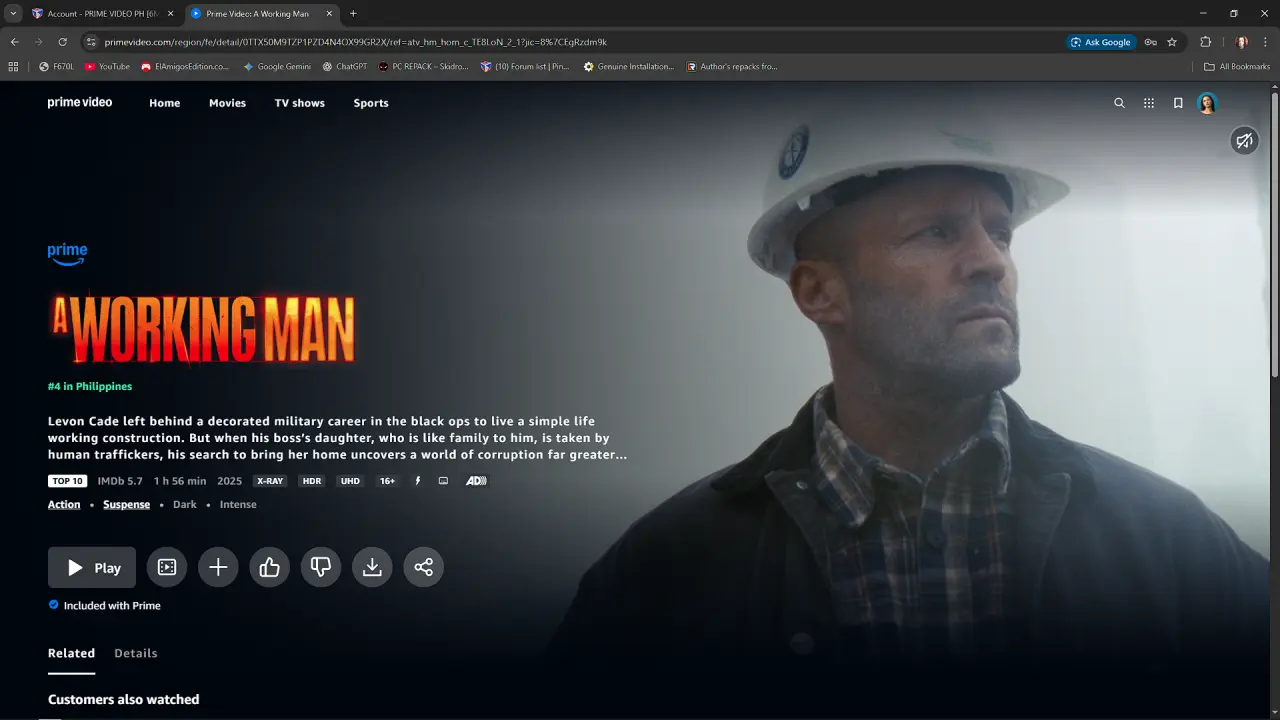1280x720 pixels.
Task: Open Home in Prime Video navigation
Action: tap(165, 103)
